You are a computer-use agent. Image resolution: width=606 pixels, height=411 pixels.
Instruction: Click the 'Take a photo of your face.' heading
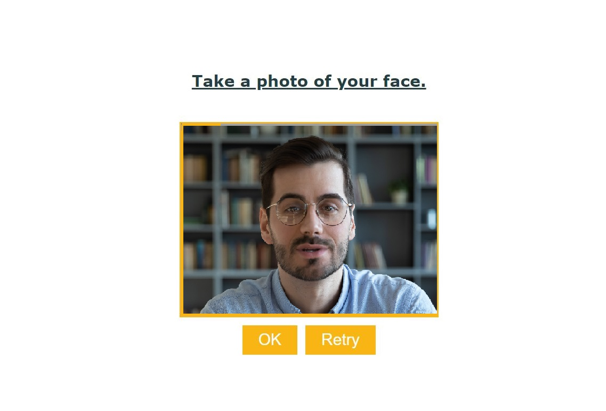[x=309, y=81]
